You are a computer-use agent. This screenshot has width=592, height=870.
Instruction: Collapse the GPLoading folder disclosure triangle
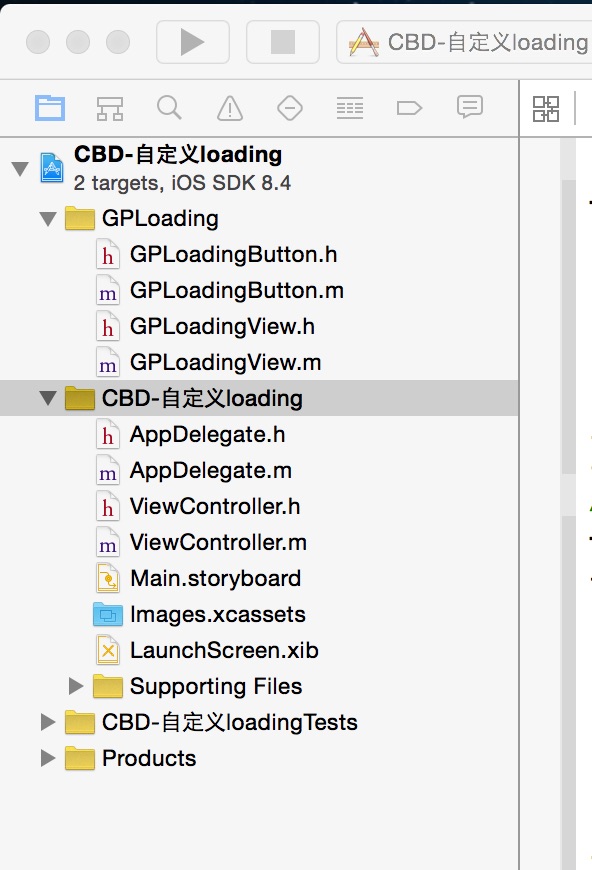(48, 219)
